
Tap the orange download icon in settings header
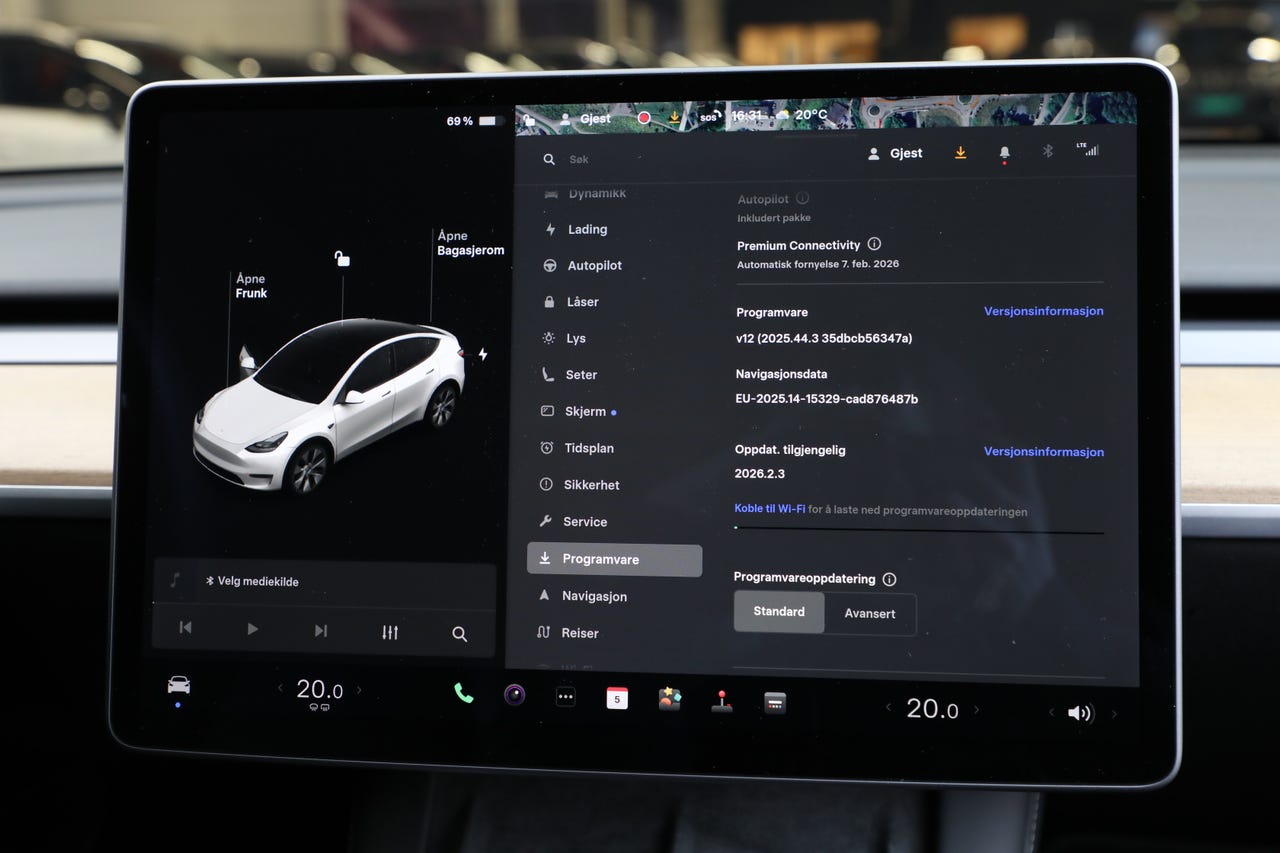(x=960, y=153)
